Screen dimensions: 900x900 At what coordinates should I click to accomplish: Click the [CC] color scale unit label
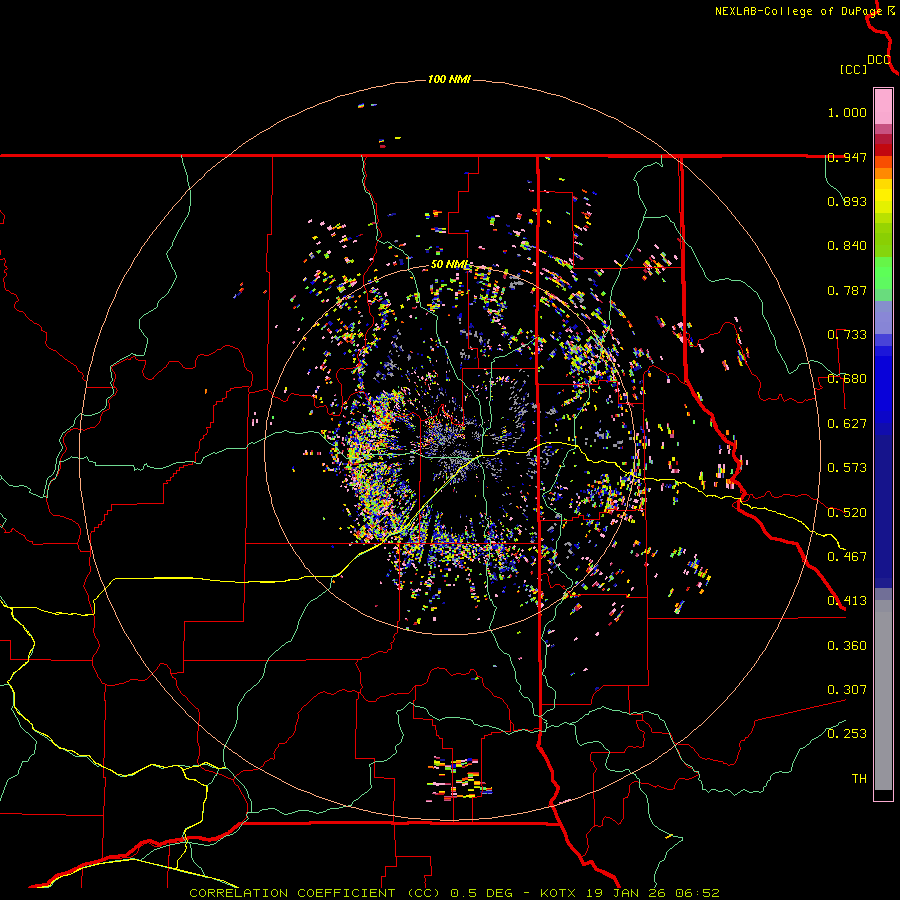(x=853, y=69)
